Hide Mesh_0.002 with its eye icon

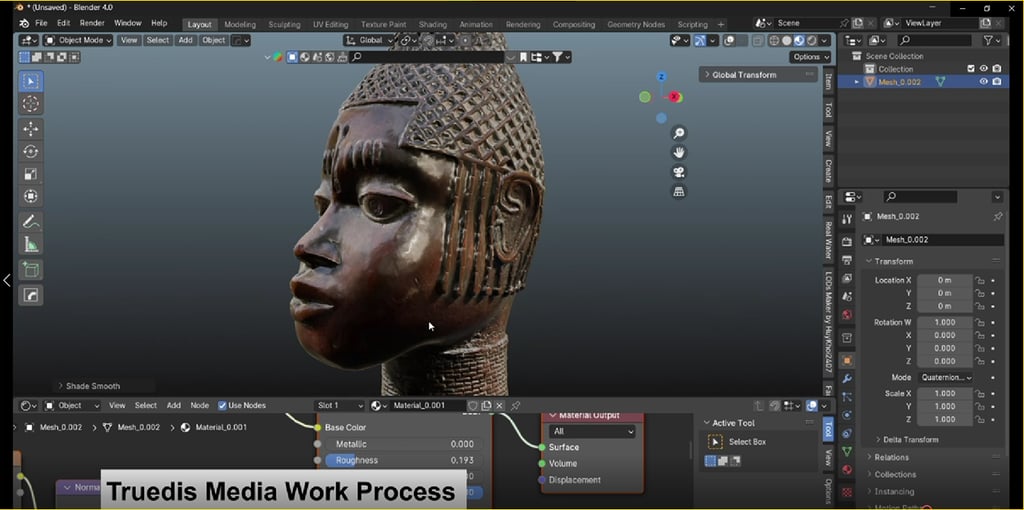click(x=984, y=82)
